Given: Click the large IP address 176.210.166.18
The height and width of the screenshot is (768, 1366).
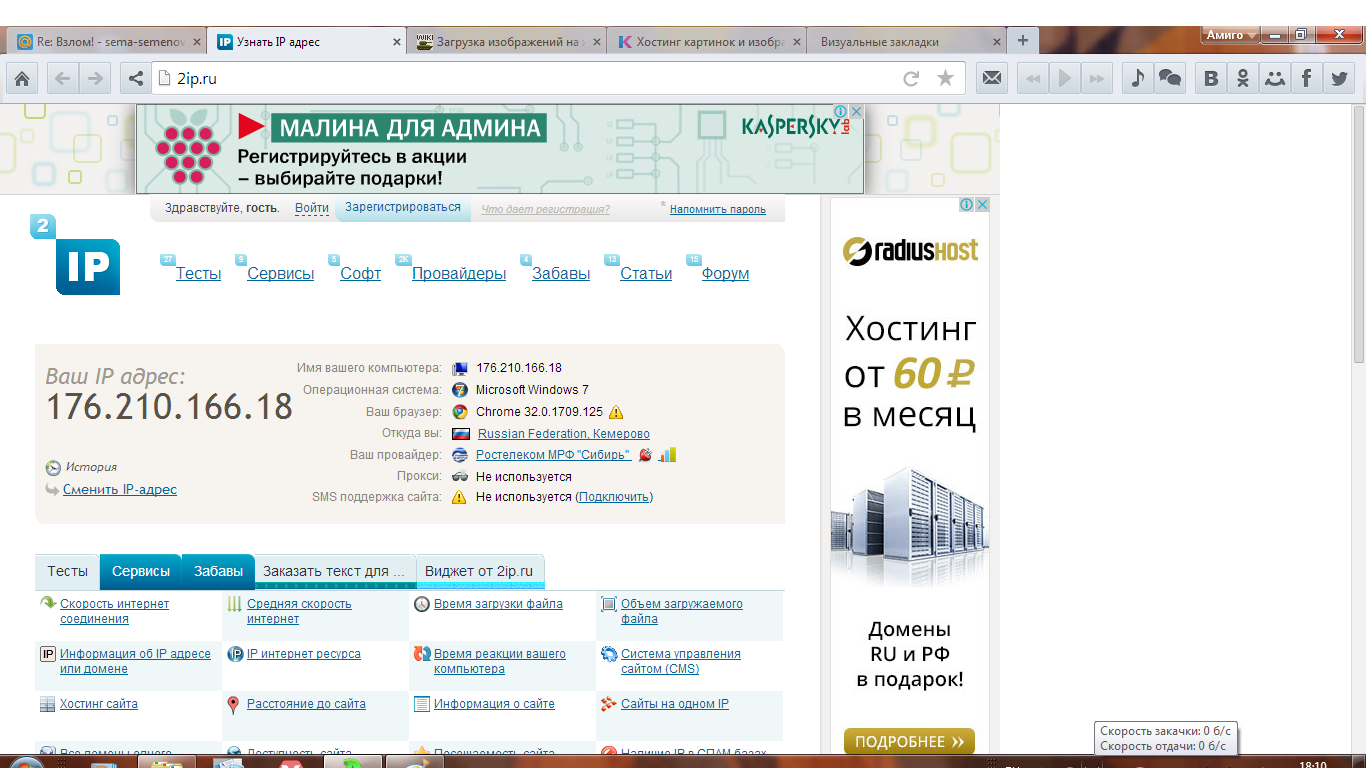Looking at the screenshot, I should point(169,407).
